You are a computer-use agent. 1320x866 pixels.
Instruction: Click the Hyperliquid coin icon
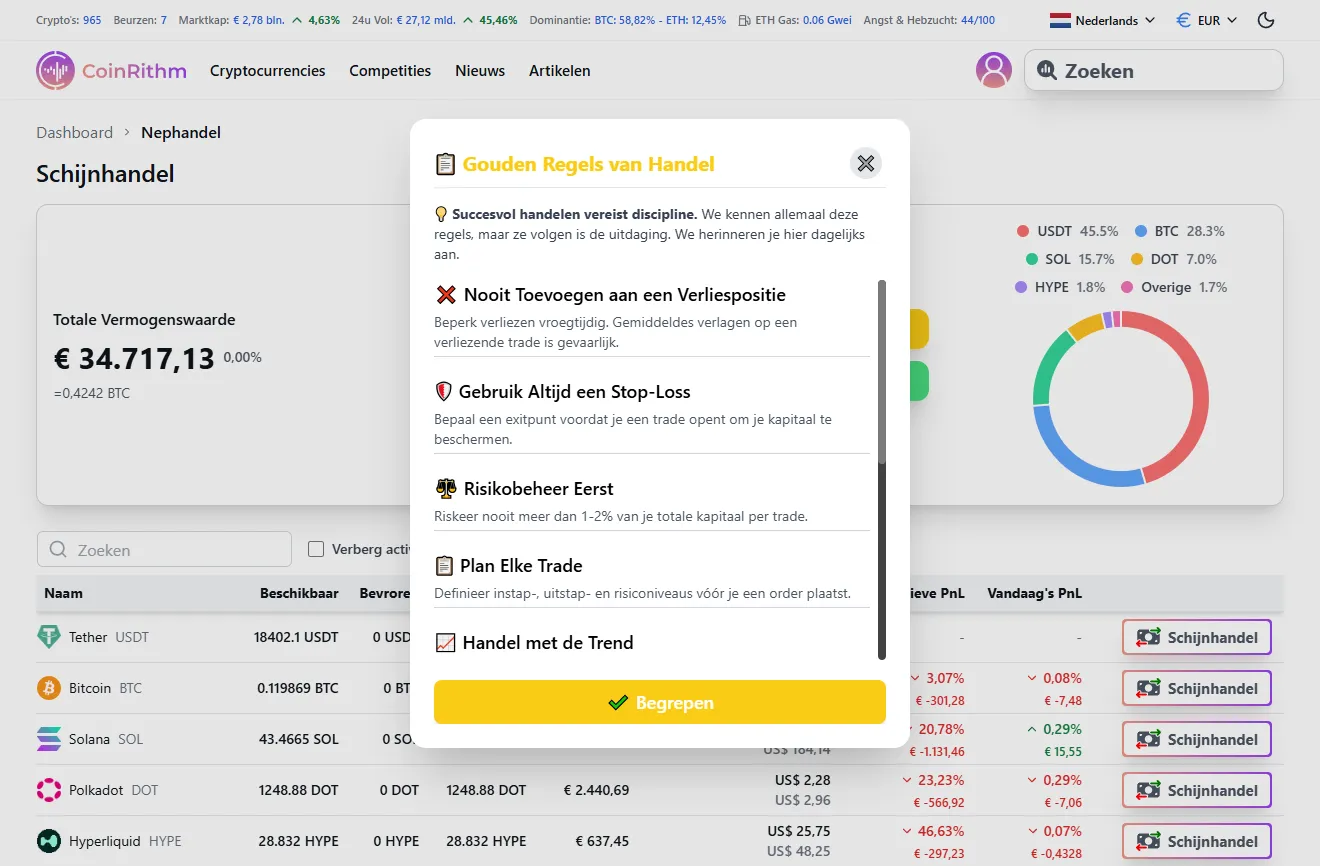[48, 841]
